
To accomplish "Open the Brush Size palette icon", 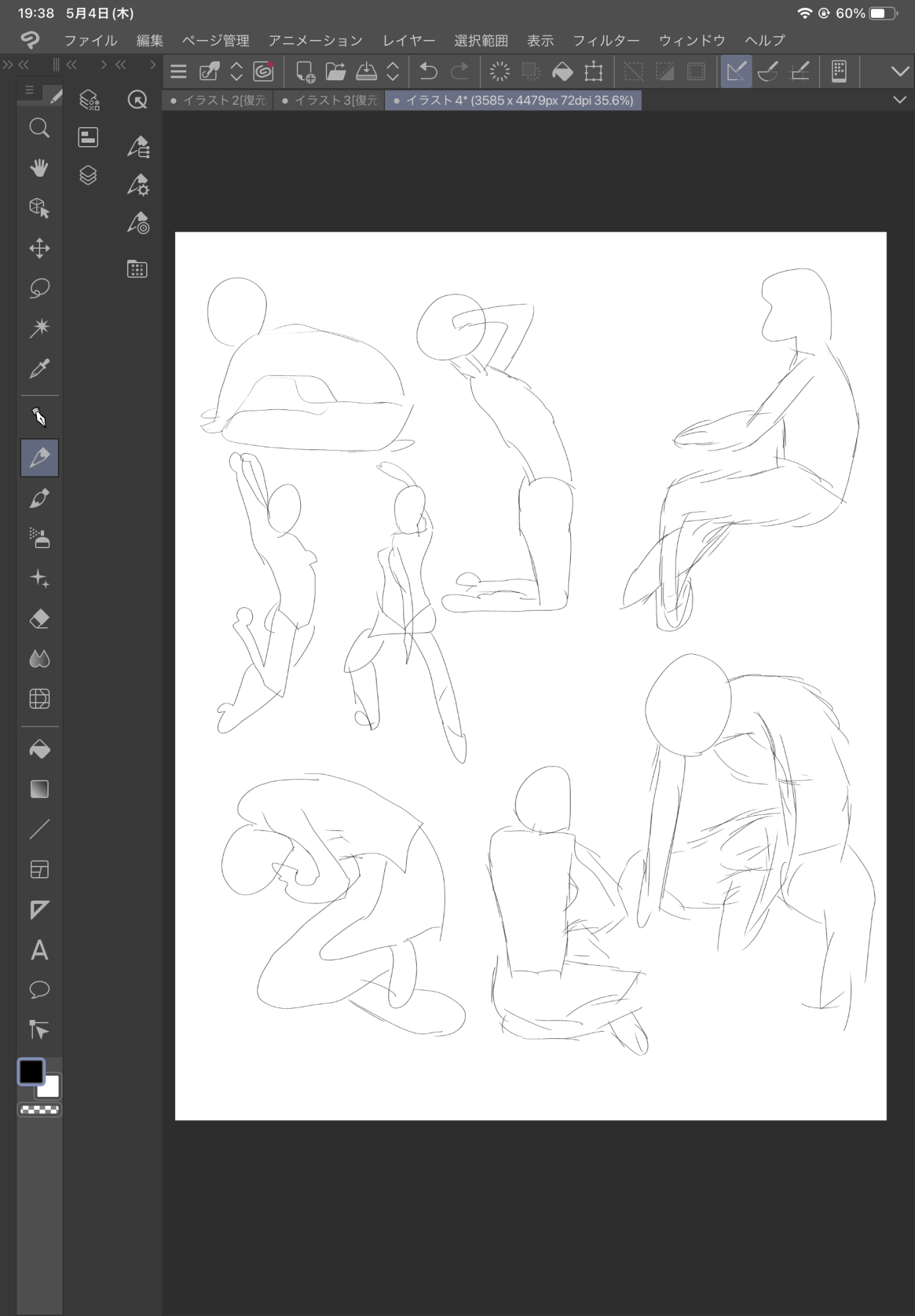I will (x=138, y=223).
